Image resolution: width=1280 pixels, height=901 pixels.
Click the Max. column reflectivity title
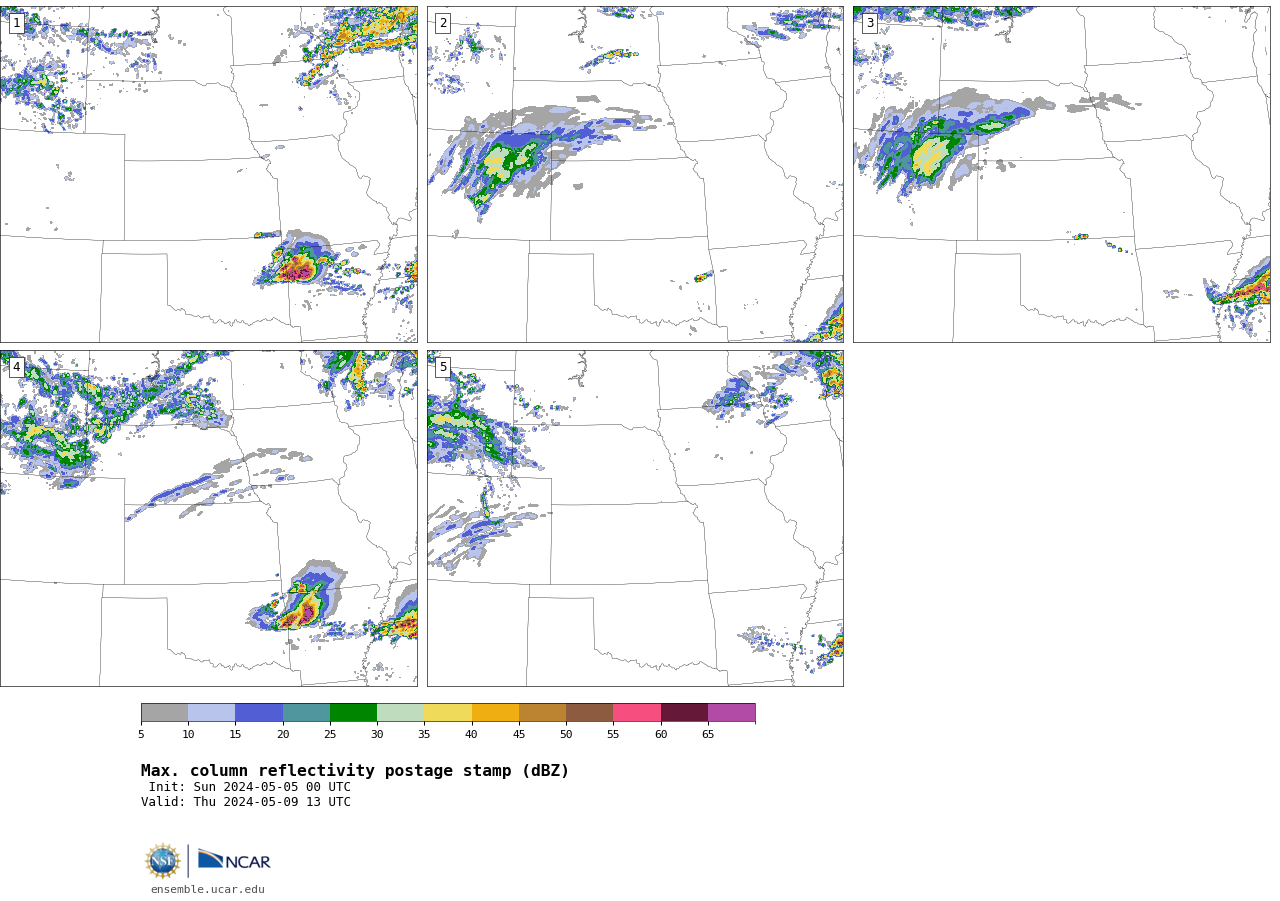tap(355, 771)
